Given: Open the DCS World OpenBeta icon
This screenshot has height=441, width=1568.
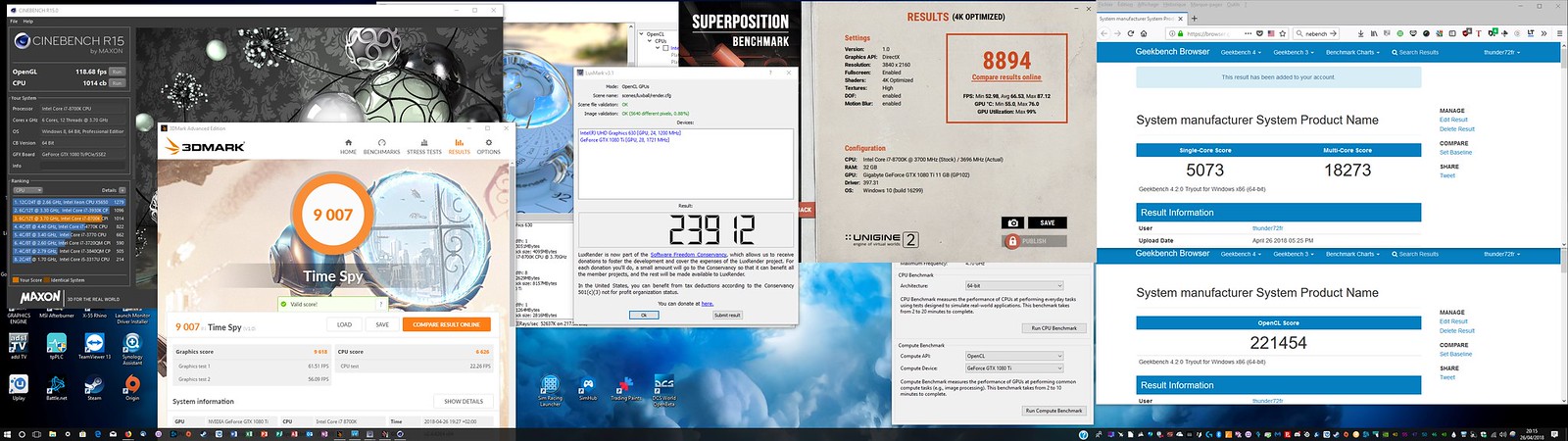Looking at the screenshot, I should coord(663,391).
